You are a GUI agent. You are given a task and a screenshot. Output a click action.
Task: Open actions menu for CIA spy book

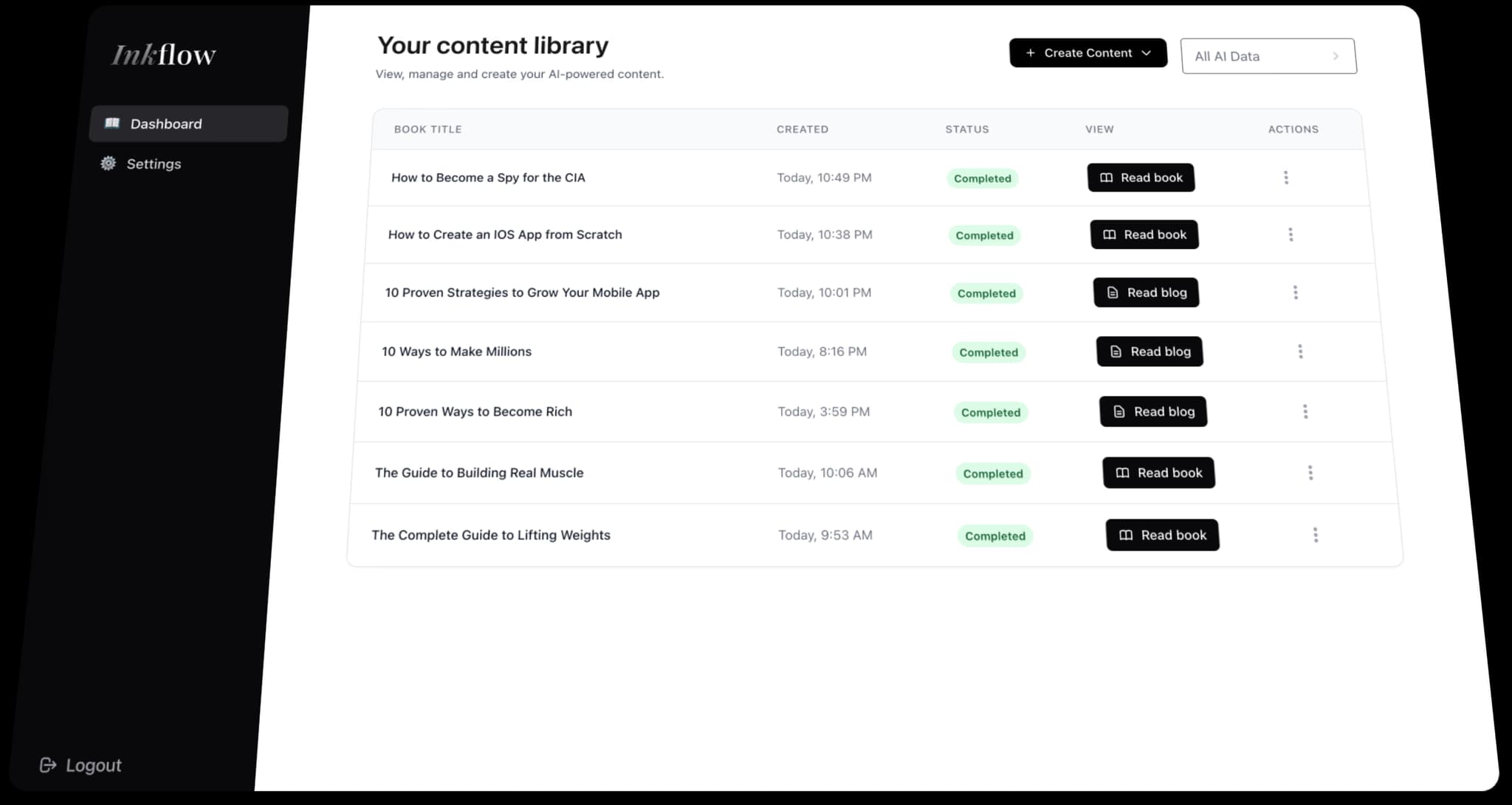coord(1285,177)
